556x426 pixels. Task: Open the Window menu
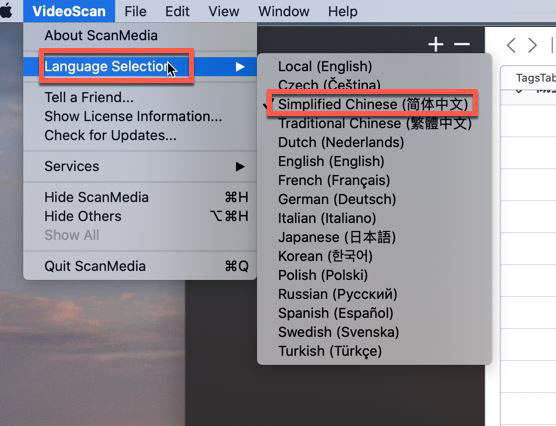click(x=284, y=11)
